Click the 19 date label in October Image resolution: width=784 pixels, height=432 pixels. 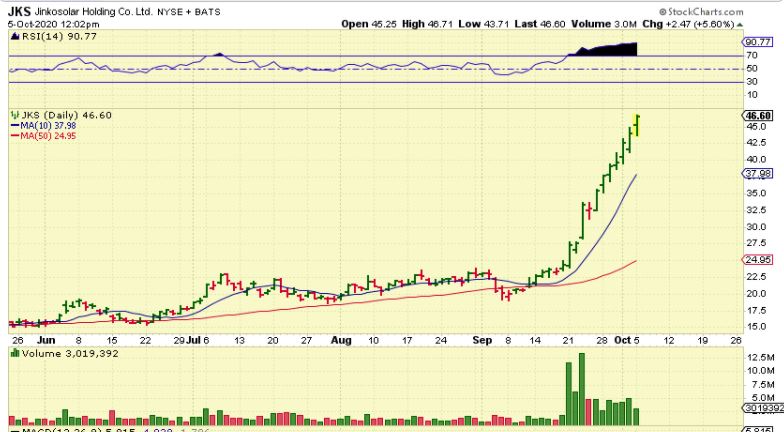point(702,340)
